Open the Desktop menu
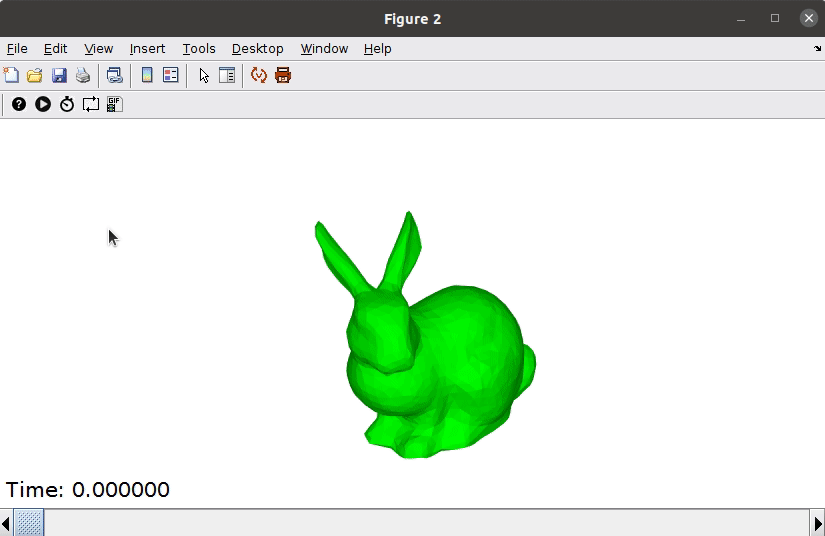The height and width of the screenshot is (536, 825). 258,48
